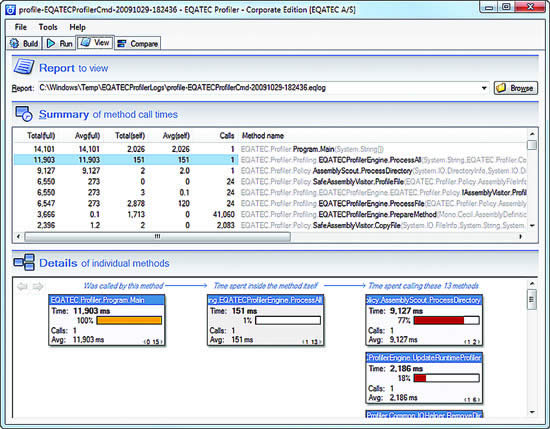Click summary horizontal scrollbar right arrow
The height and width of the screenshot is (429, 550).
[x=521, y=237]
